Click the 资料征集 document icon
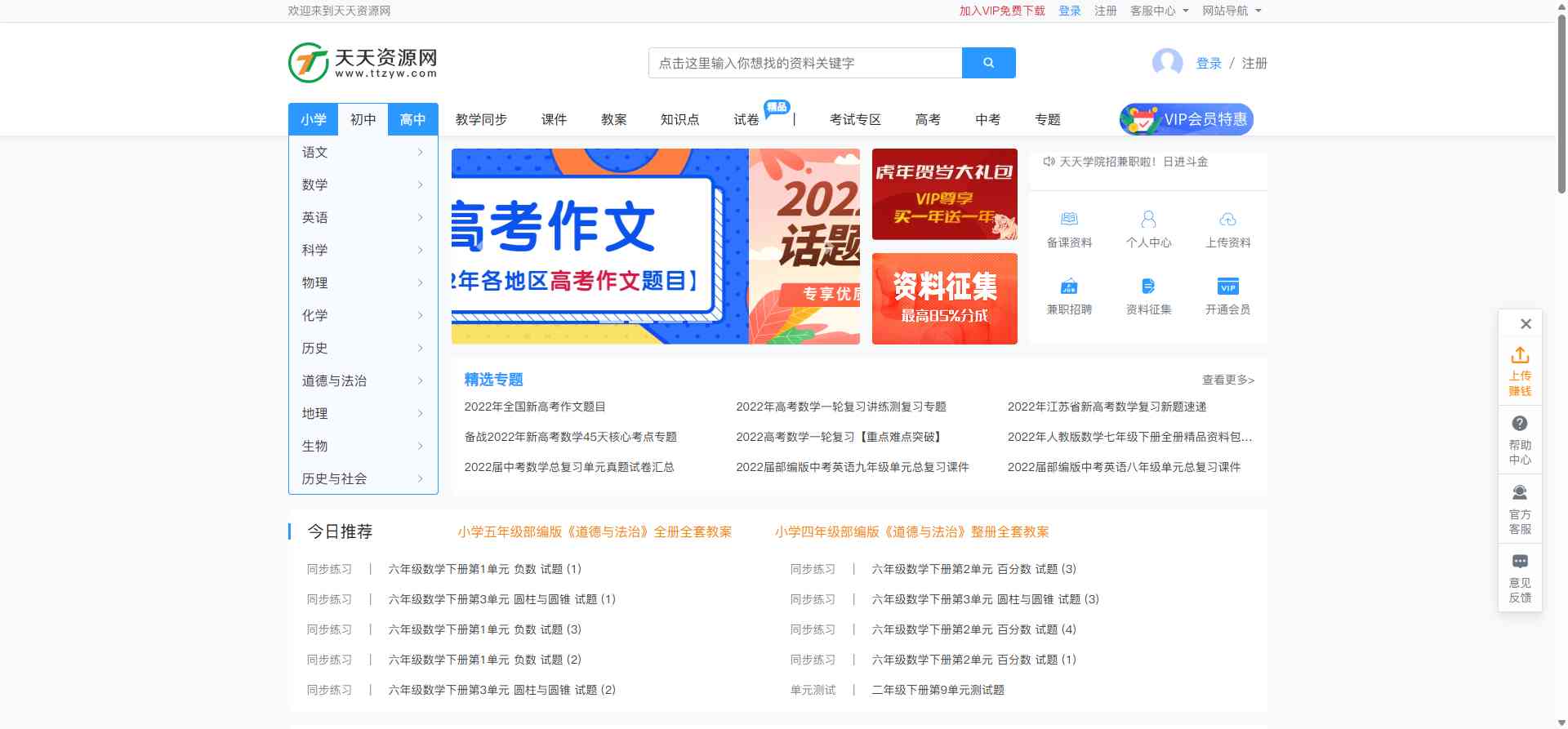The height and width of the screenshot is (729, 1568). (x=1148, y=287)
